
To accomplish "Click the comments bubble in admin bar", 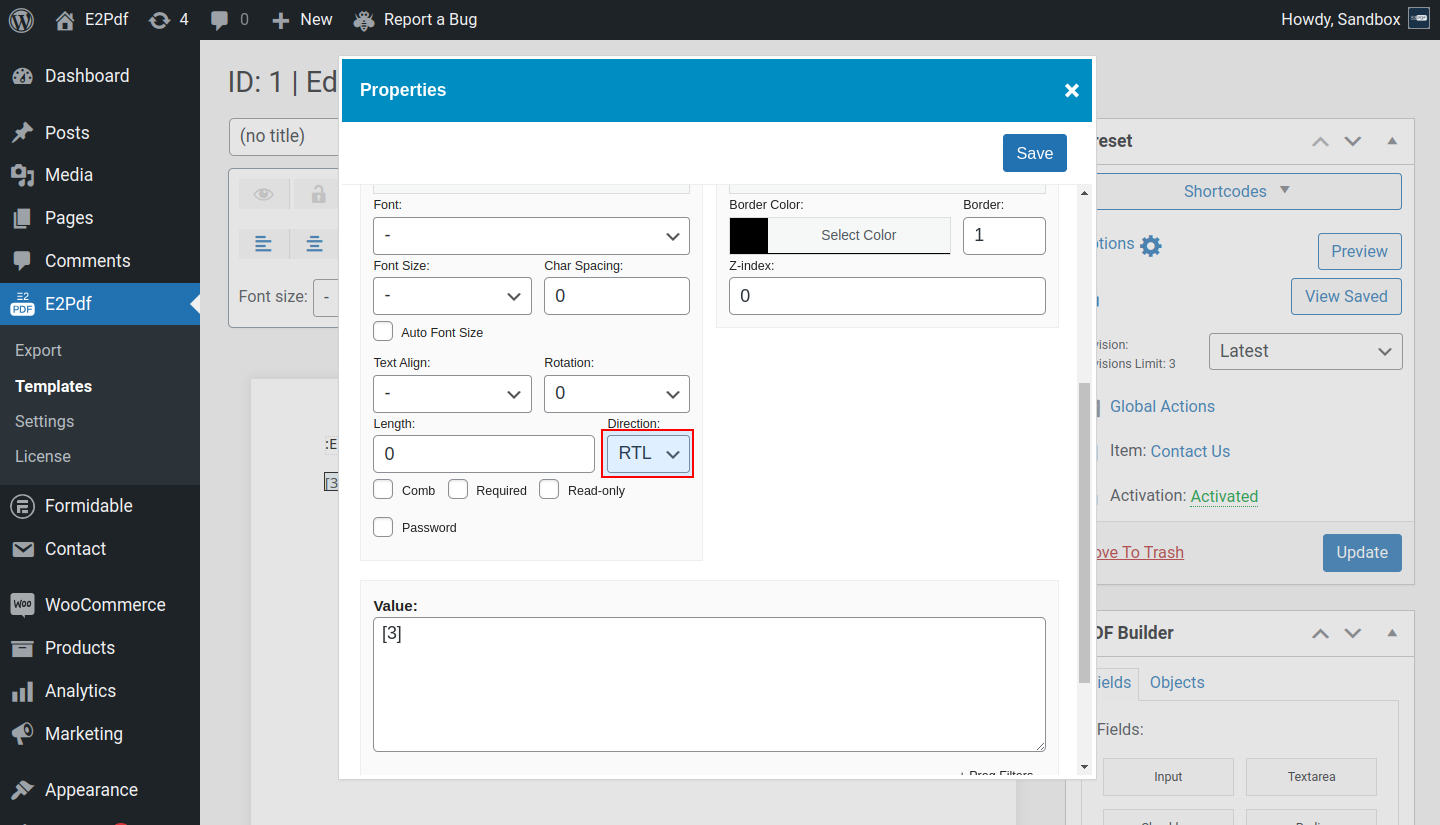I will [220, 19].
